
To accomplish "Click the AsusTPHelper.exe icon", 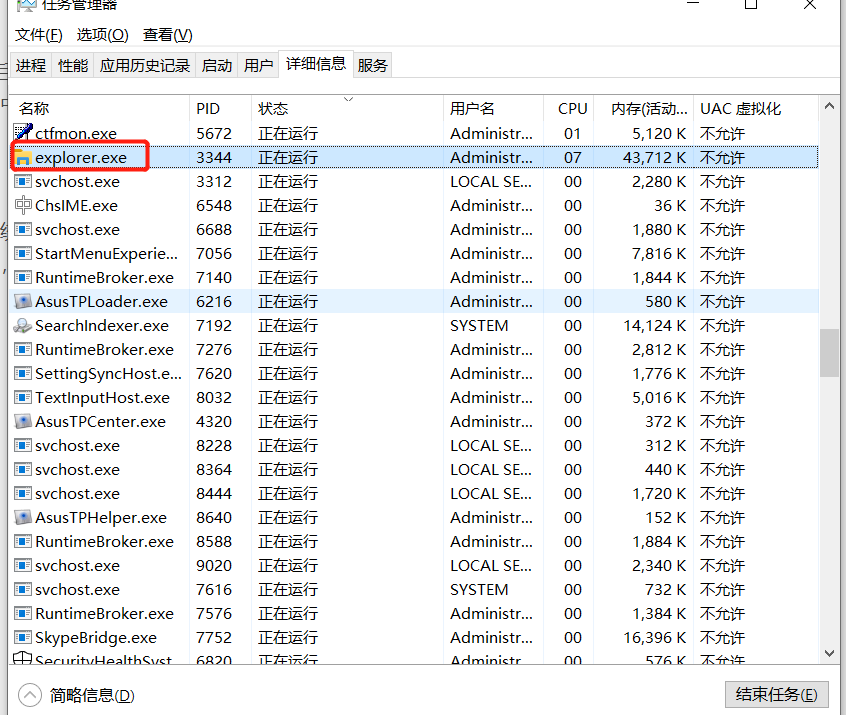I will tap(21, 517).
